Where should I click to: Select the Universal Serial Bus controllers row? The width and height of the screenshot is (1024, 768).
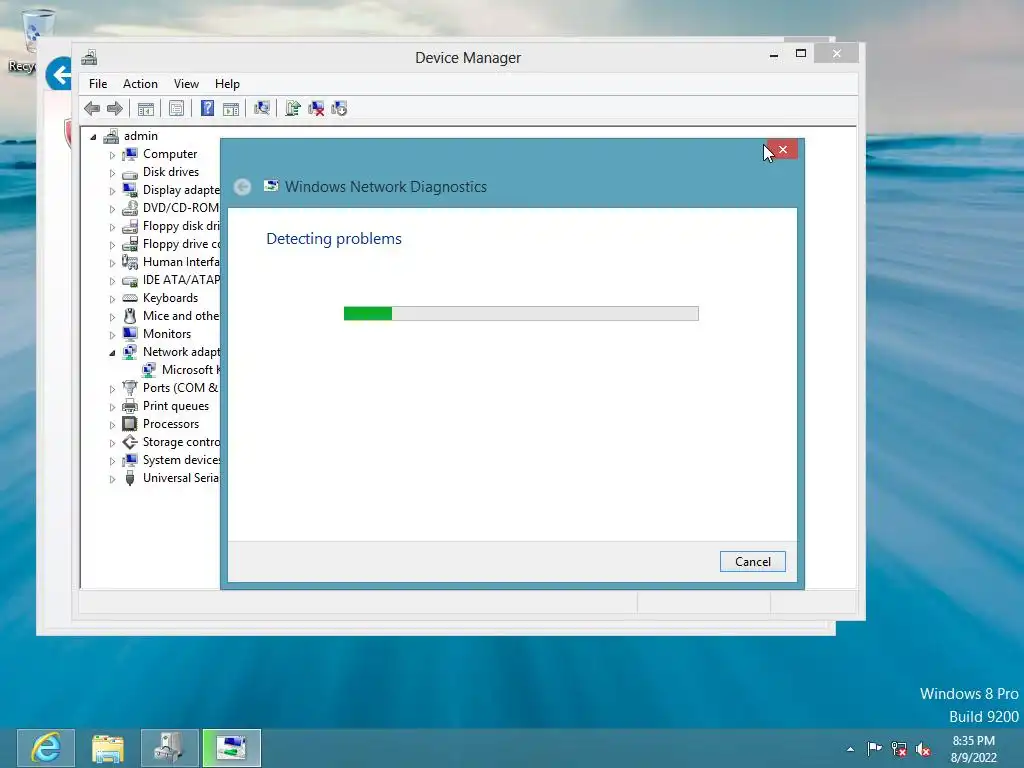171,478
